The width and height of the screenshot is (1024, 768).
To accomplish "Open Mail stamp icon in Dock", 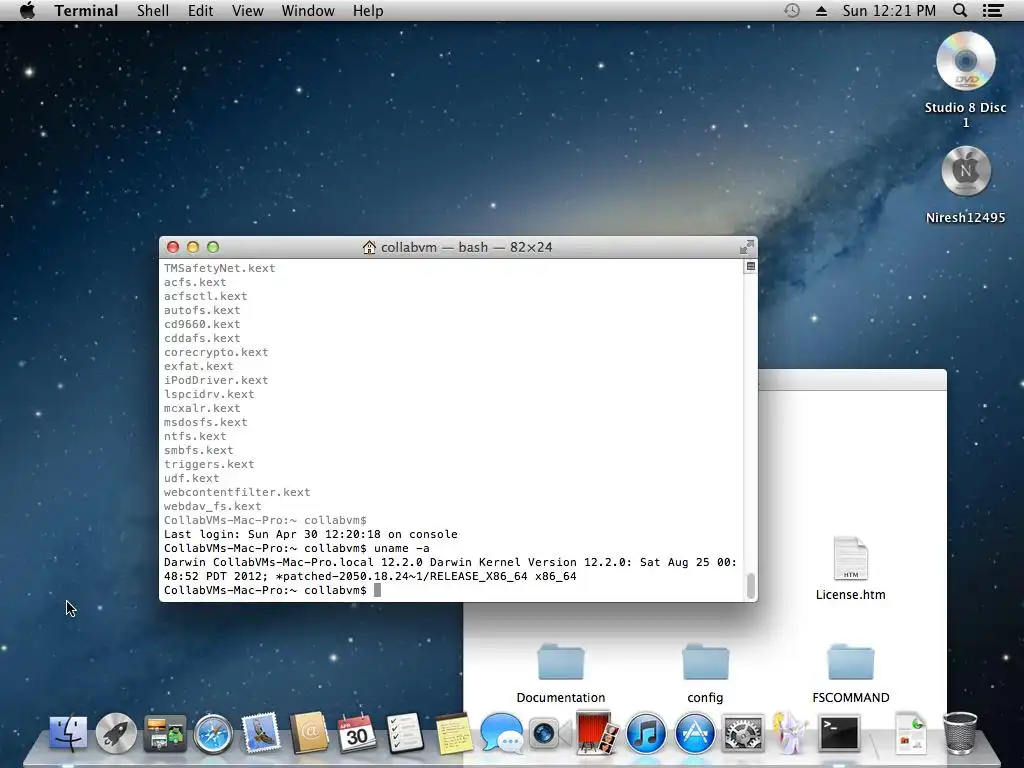I will (x=261, y=733).
